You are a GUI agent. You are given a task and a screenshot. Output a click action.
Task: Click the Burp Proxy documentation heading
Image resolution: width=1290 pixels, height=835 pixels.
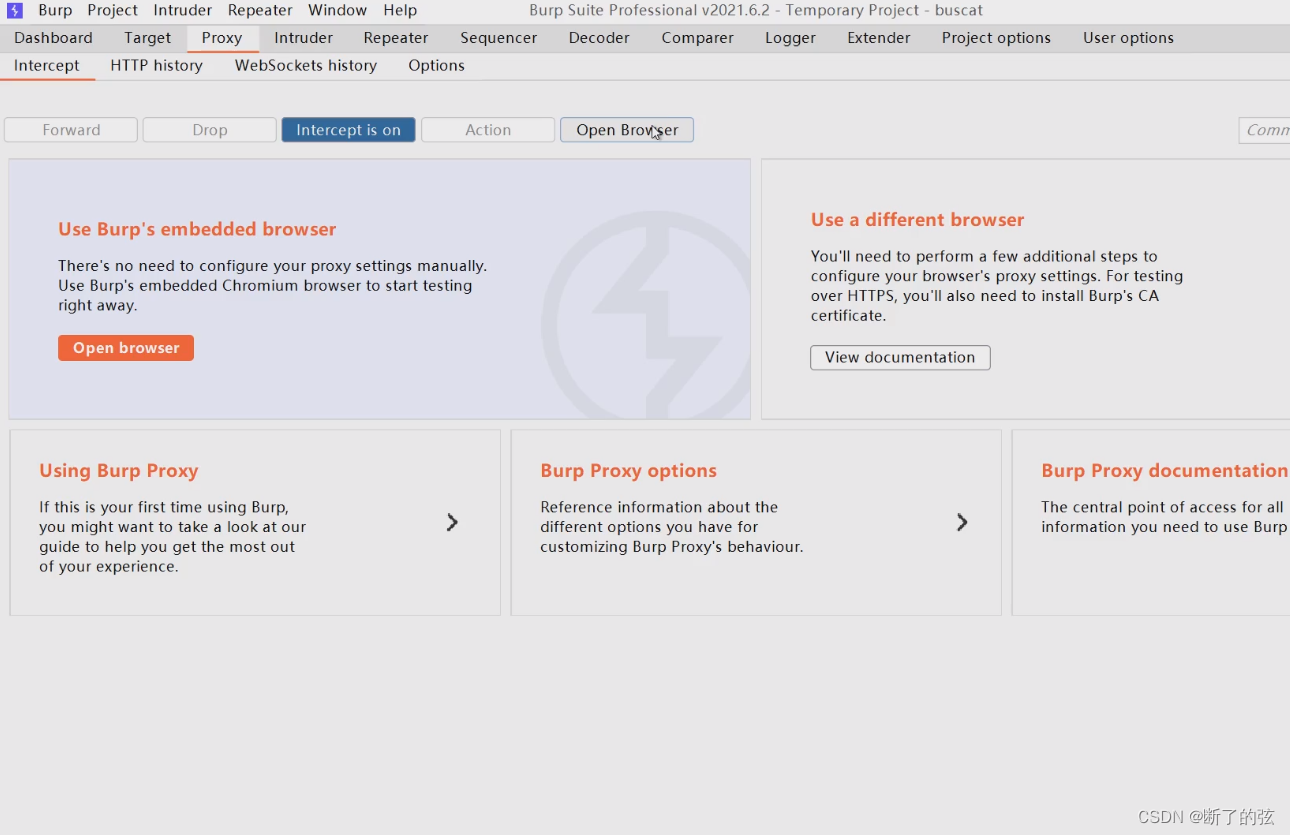(1164, 471)
